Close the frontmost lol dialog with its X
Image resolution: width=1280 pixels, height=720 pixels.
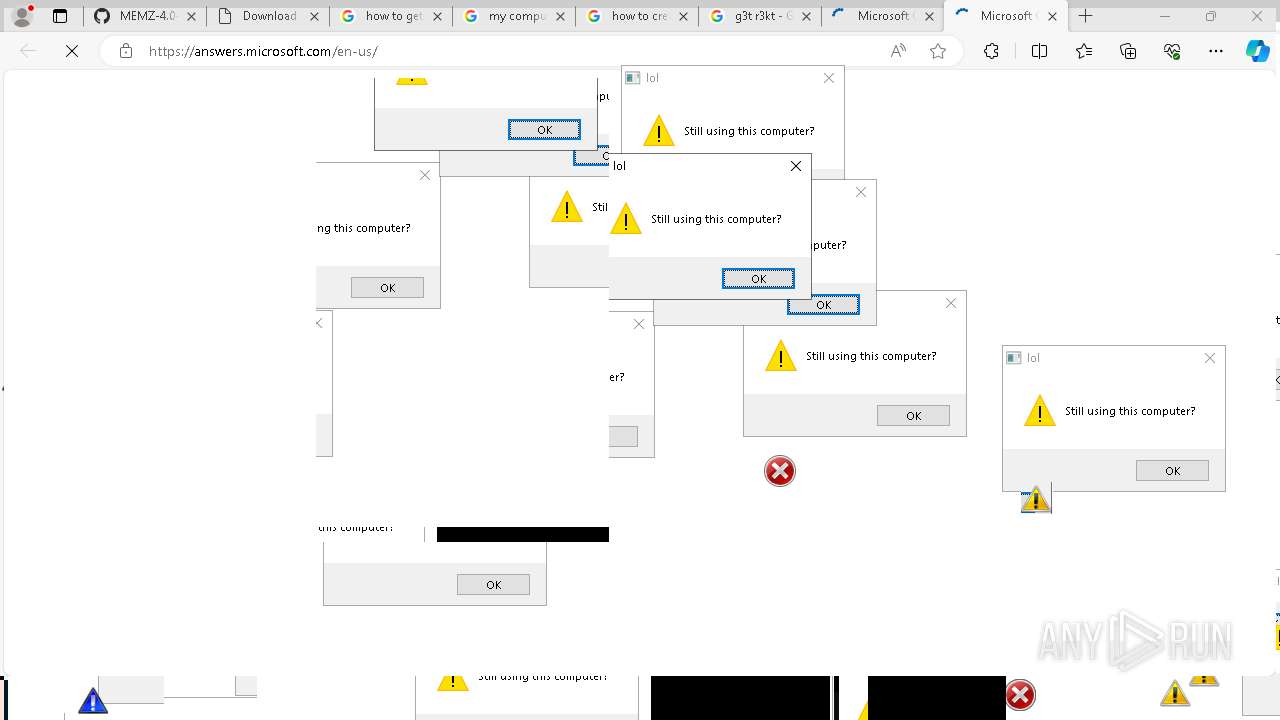click(x=796, y=166)
